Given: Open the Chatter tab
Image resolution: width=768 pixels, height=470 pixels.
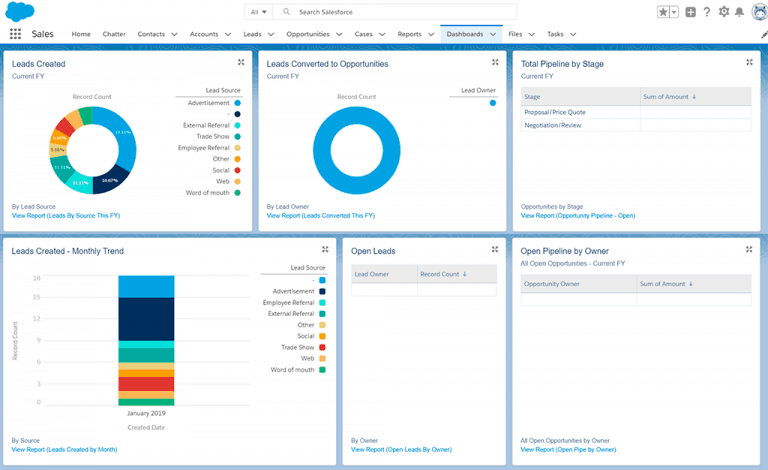Looking at the screenshot, I should coord(114,34).
